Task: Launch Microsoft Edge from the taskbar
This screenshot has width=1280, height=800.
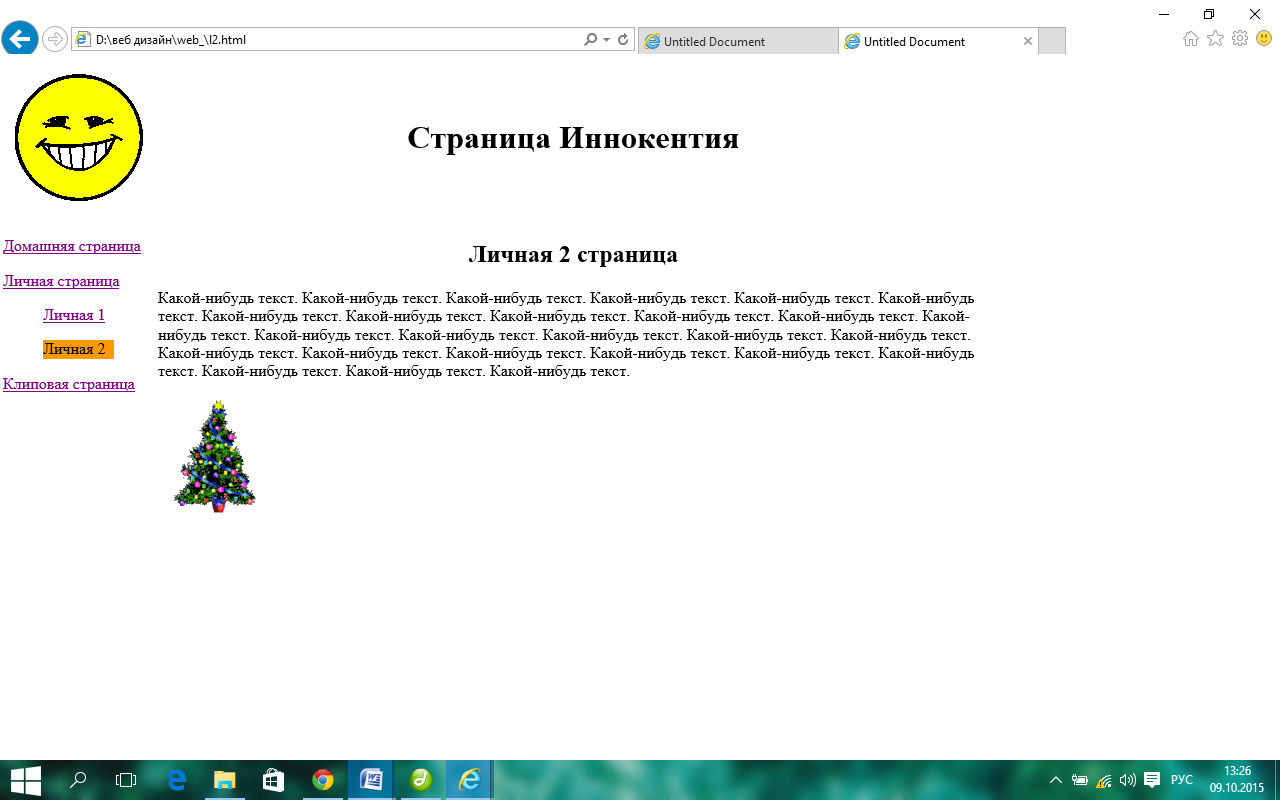Action: coord(176,780)
